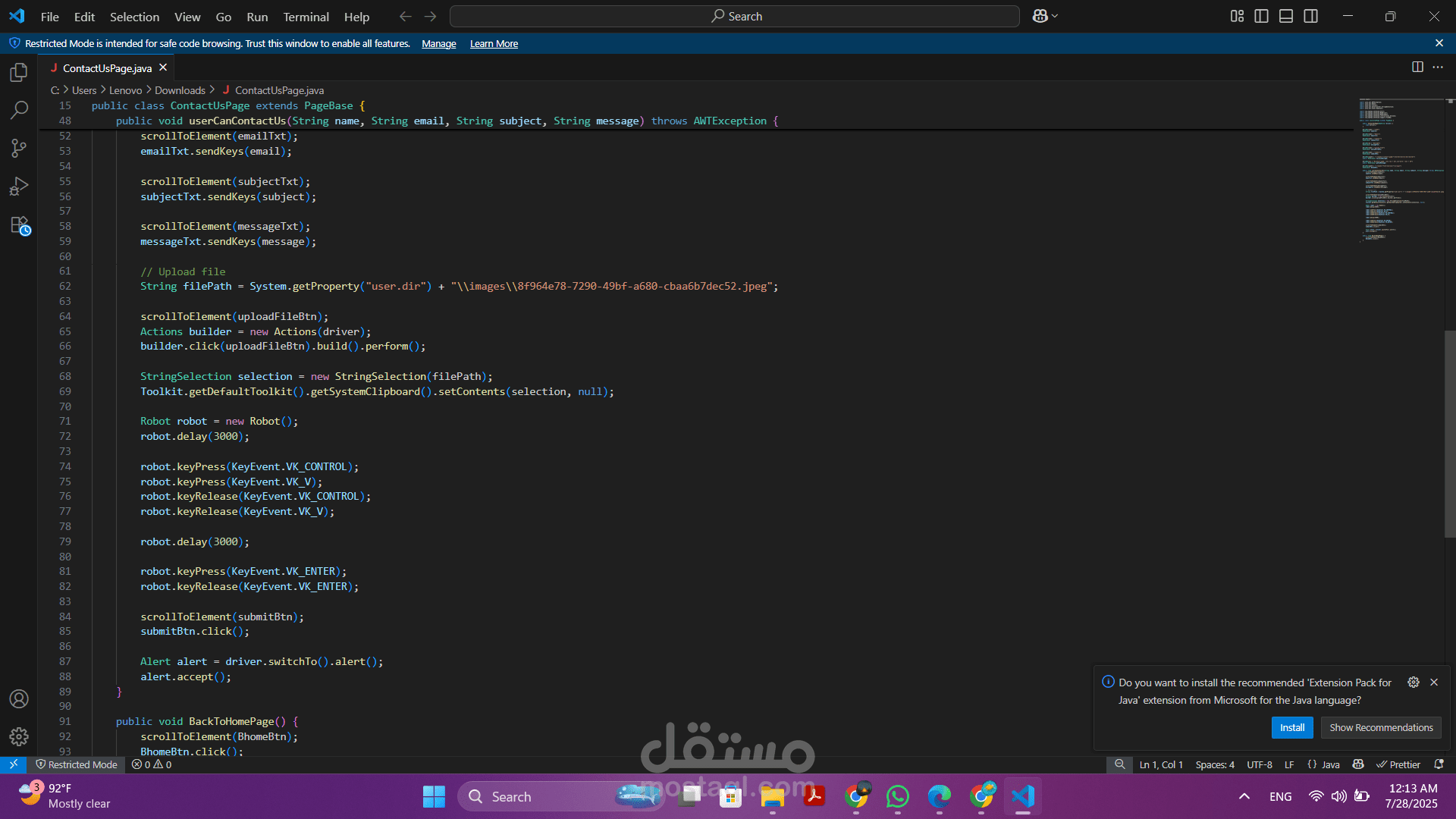Open the editor More Actions ellipsis menu

click(1438, 67)
